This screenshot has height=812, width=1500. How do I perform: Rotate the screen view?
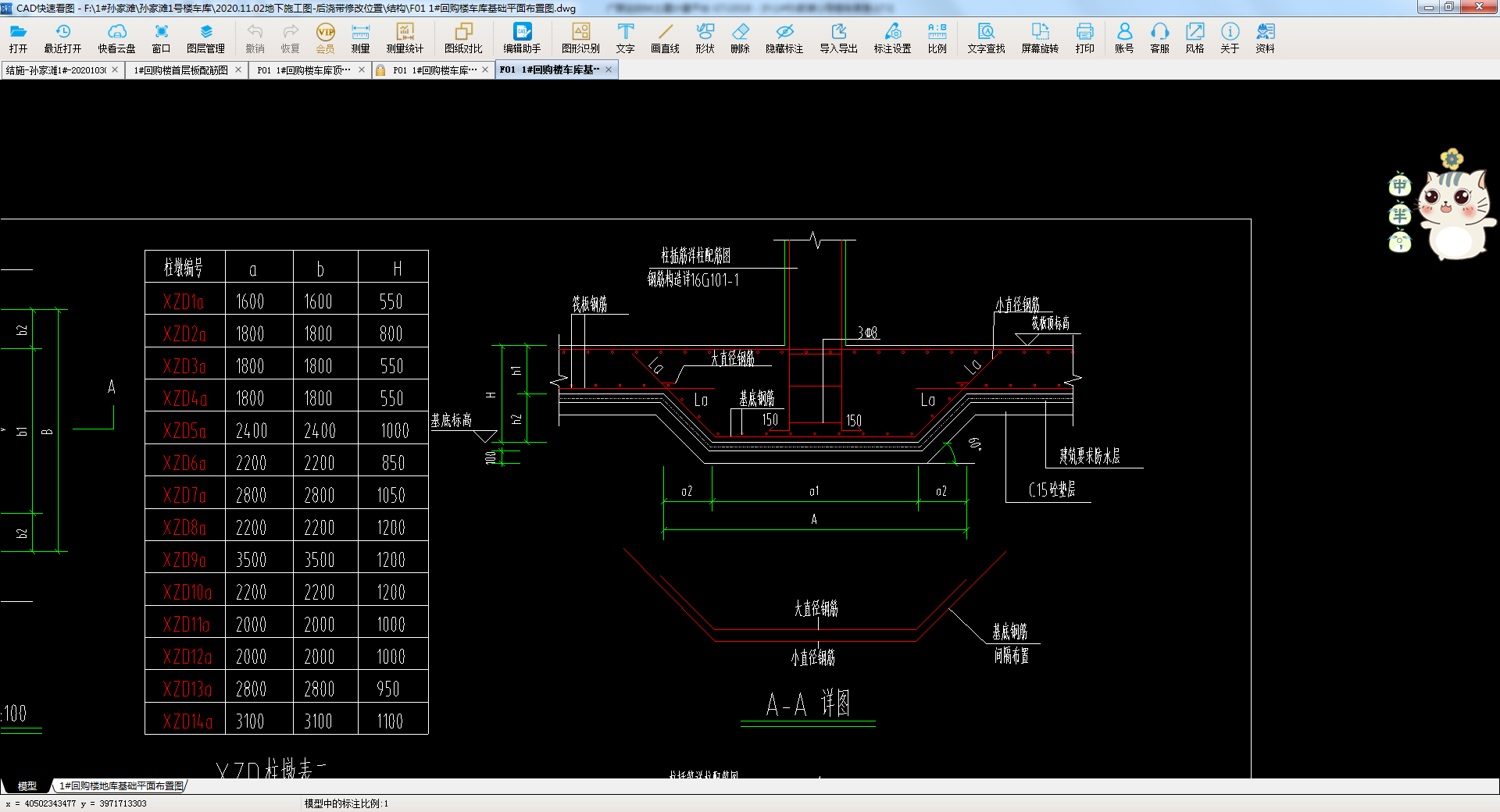click(1039, 37)
